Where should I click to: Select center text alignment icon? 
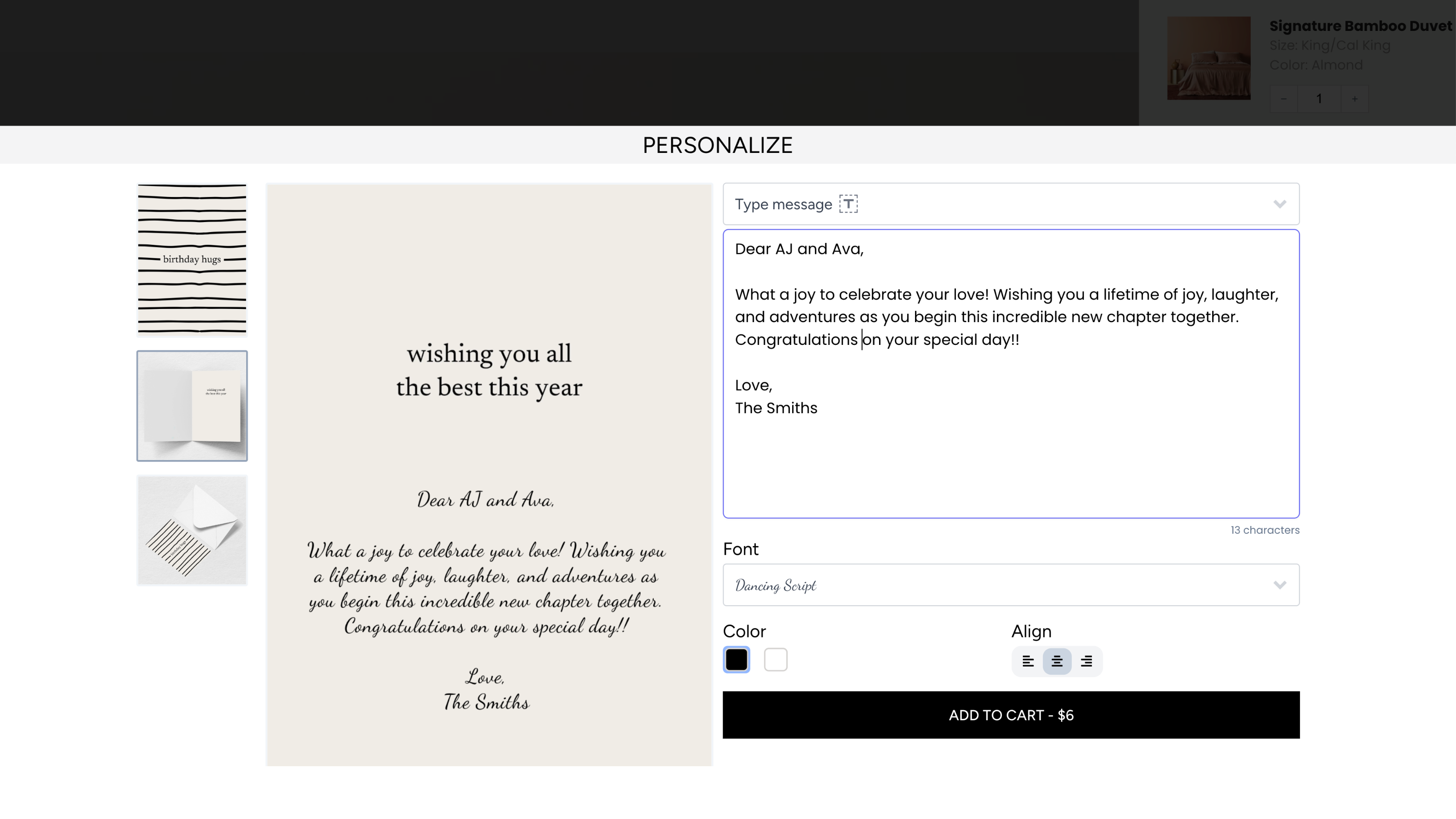point(1057,661)
